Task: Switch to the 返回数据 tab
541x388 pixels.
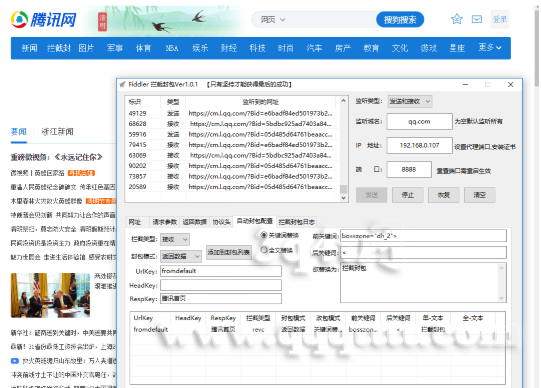Action: [195, 222]
